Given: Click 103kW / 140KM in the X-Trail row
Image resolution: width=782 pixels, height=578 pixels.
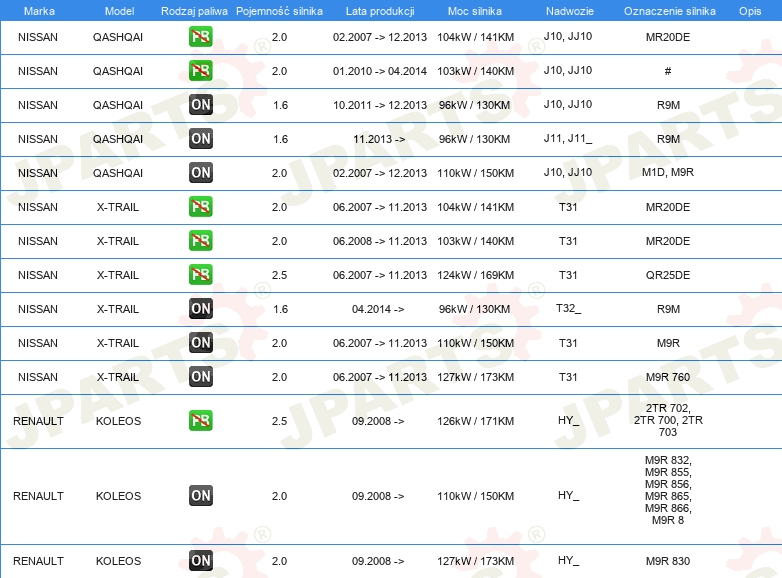Looking at the screenshot, I should point(475,241).
